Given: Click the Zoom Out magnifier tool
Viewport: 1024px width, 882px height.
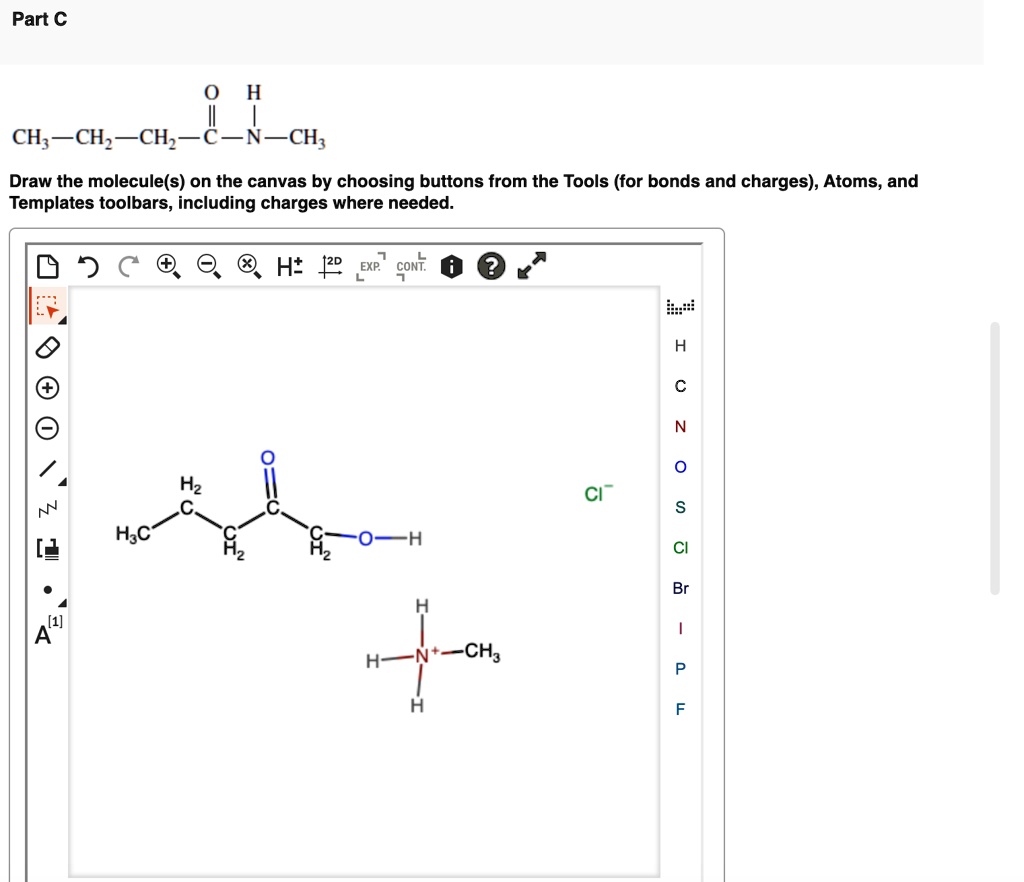Looking at the screenshot, I should pos(206,264).
